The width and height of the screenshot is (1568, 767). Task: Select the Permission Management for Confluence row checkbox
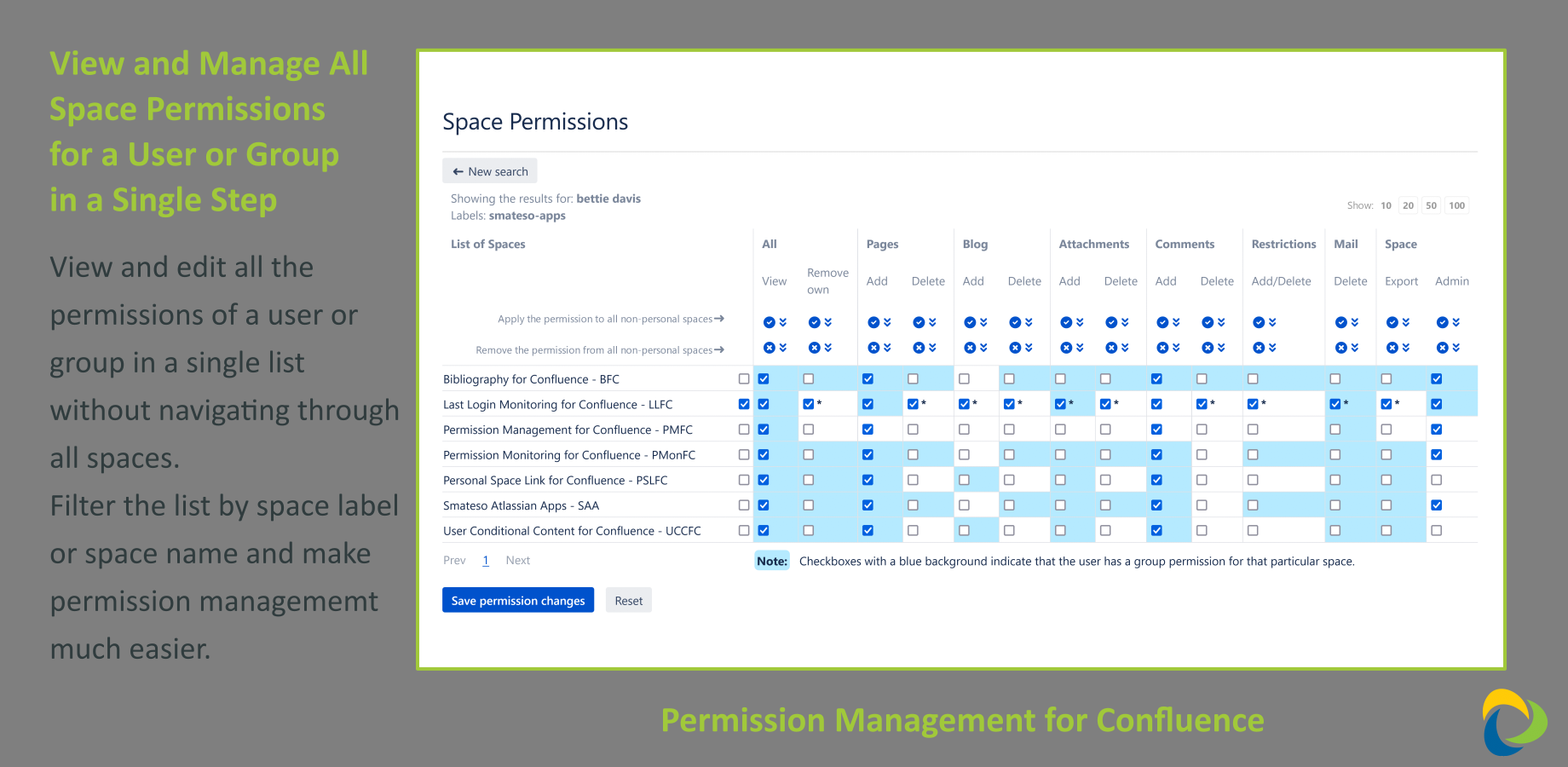click(x=744, y=430)
